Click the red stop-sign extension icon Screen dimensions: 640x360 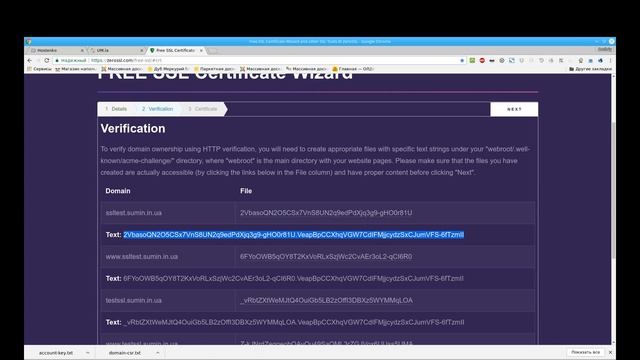[x=482, y=60]
